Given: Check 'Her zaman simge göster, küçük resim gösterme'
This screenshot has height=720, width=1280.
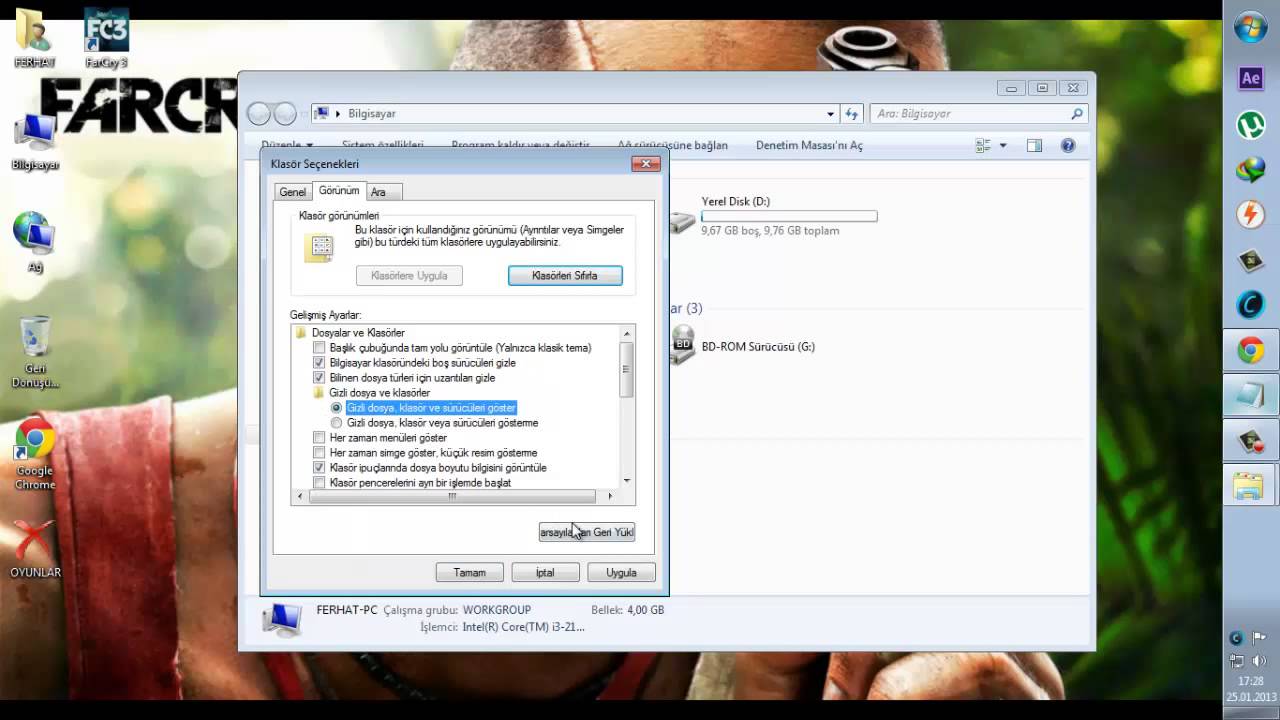Looking at the screenshot, I should [319, 452].
